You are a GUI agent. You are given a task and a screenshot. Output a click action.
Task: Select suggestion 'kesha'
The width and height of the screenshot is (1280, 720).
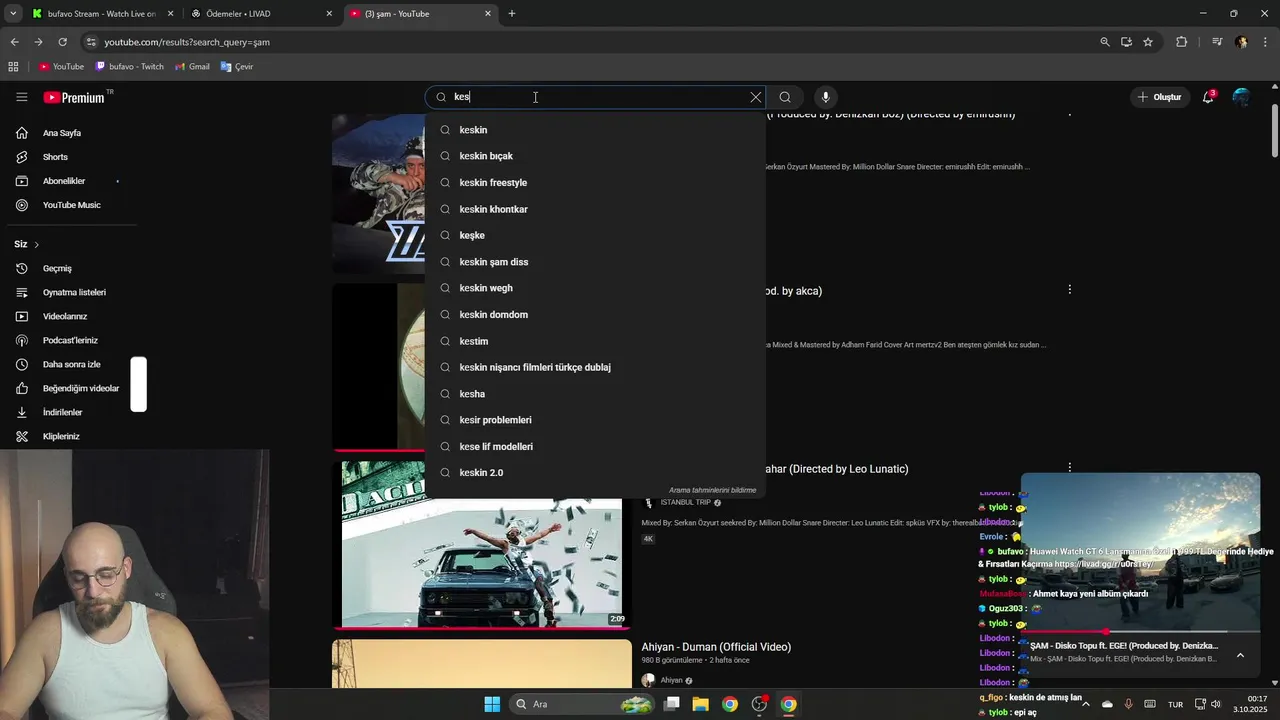point(595,394)
